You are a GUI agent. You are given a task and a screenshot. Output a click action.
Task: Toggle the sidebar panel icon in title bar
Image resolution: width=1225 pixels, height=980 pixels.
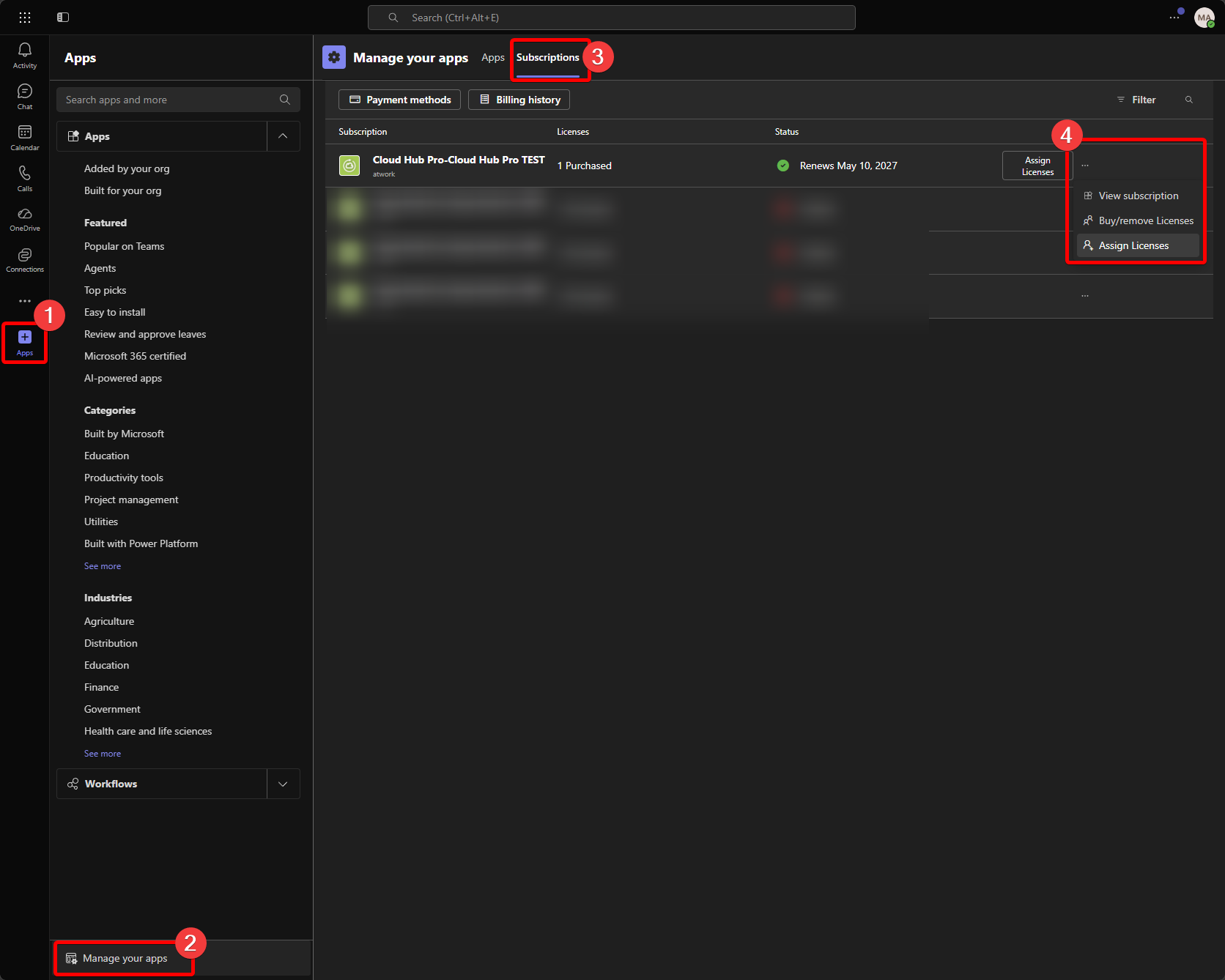[63, 18]
